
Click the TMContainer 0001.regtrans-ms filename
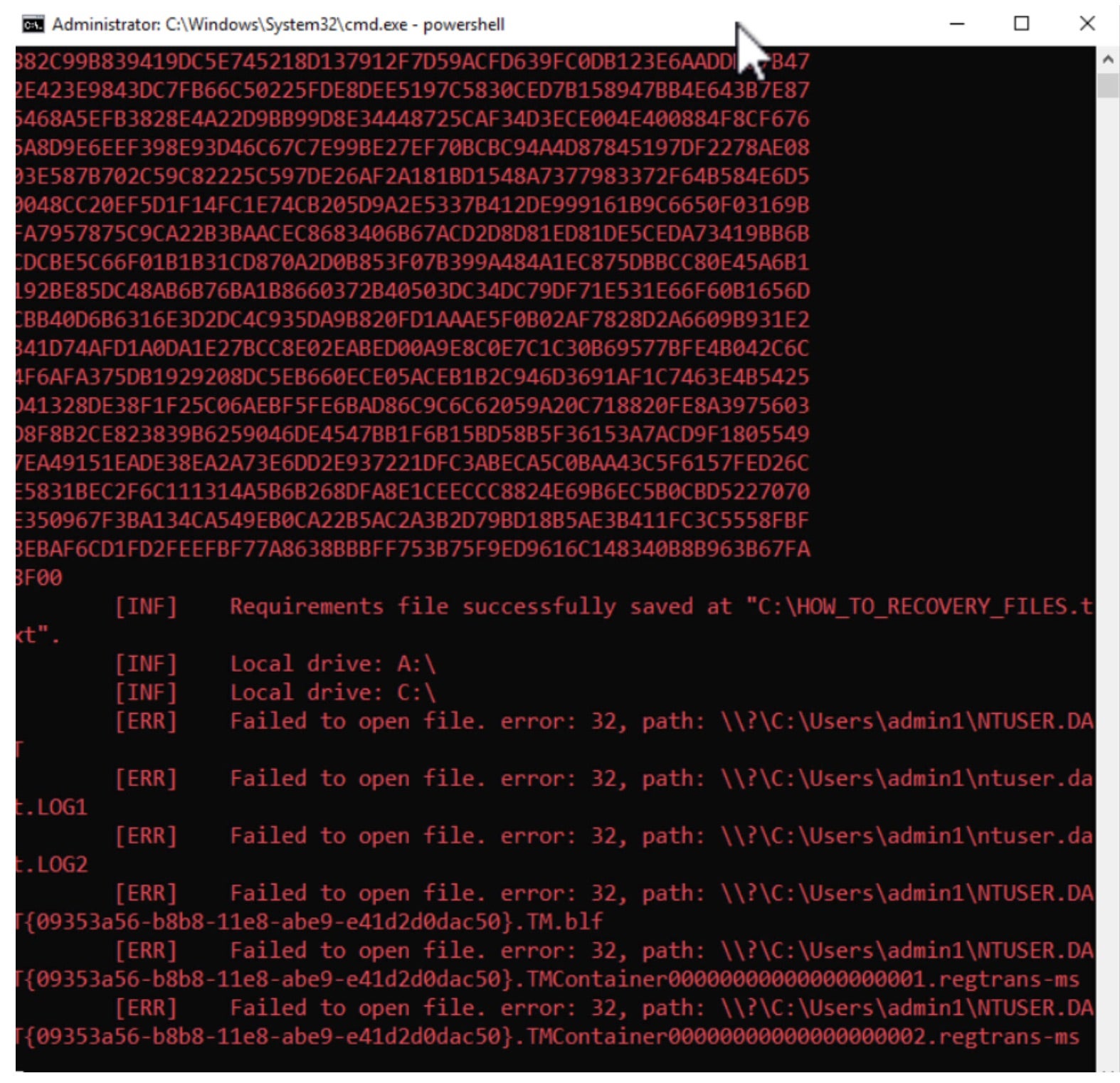tap(796, 979)
